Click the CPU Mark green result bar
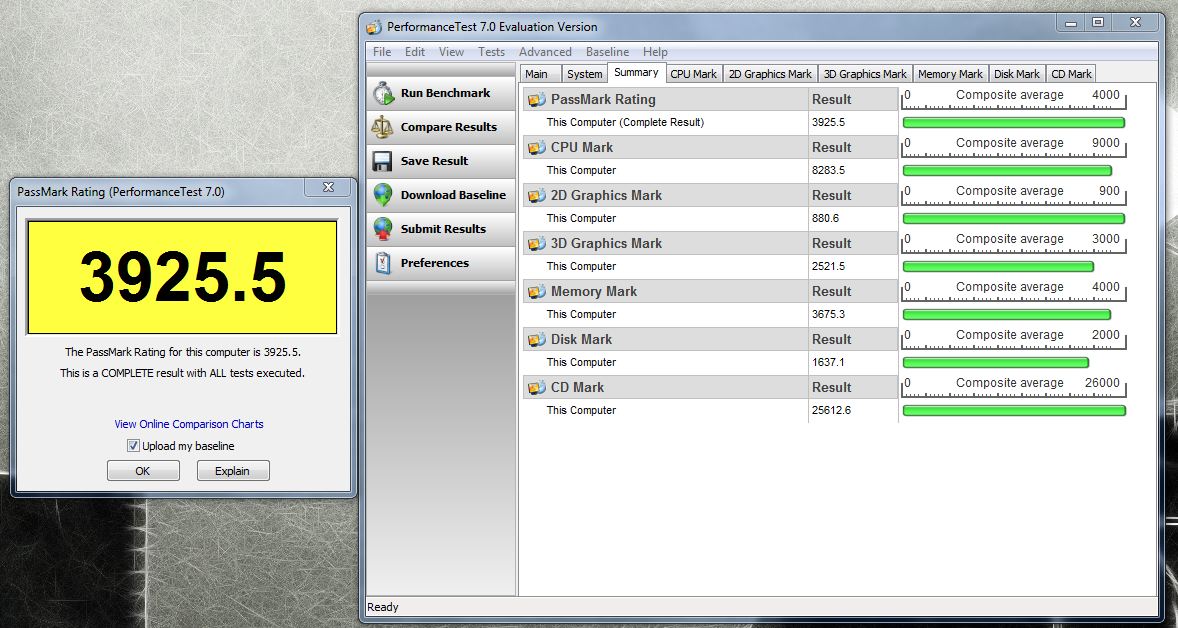This screenshot has width=1178, height=628. point(1007,171)
